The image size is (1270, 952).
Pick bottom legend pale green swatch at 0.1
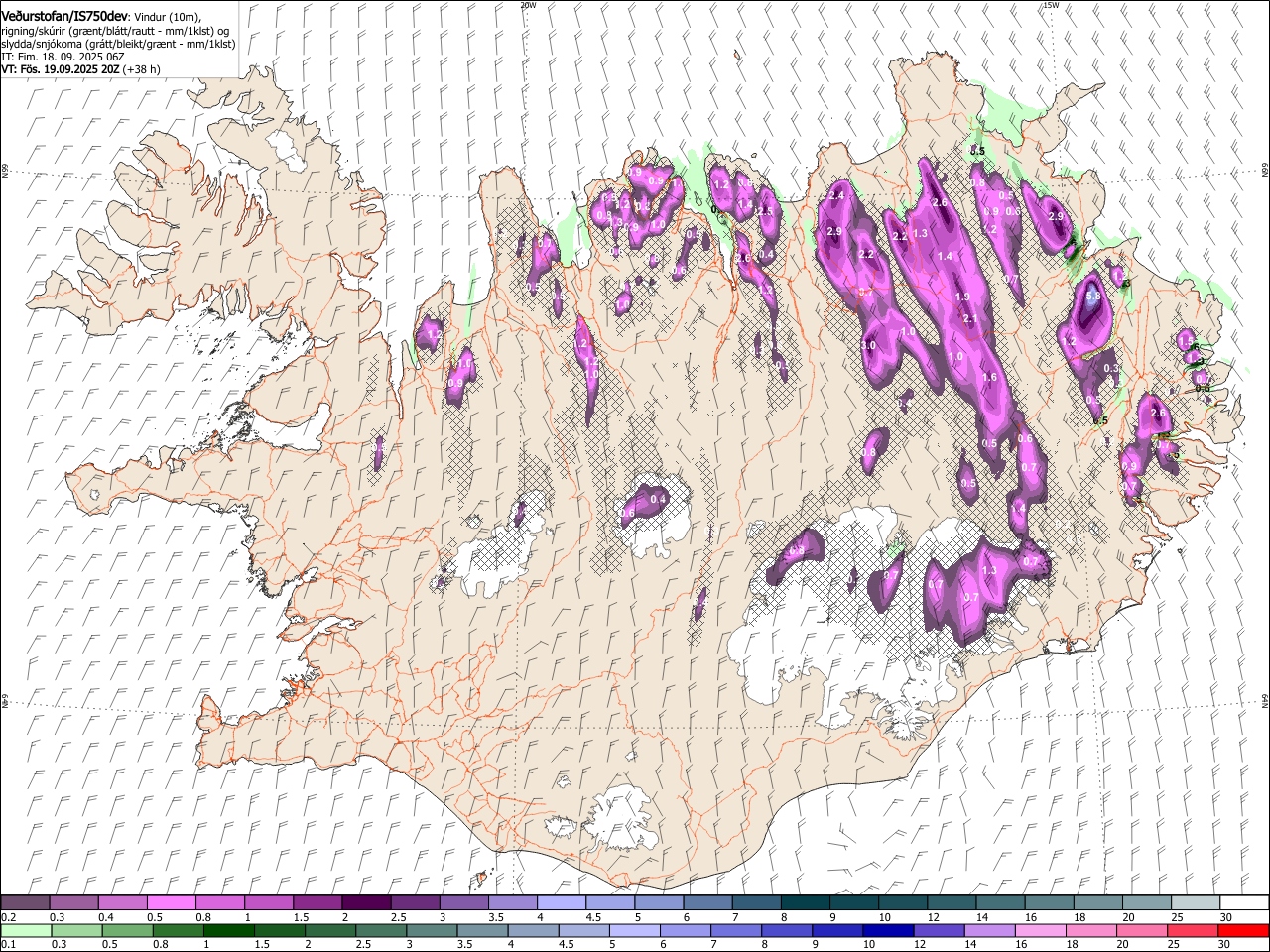point(25,930)
